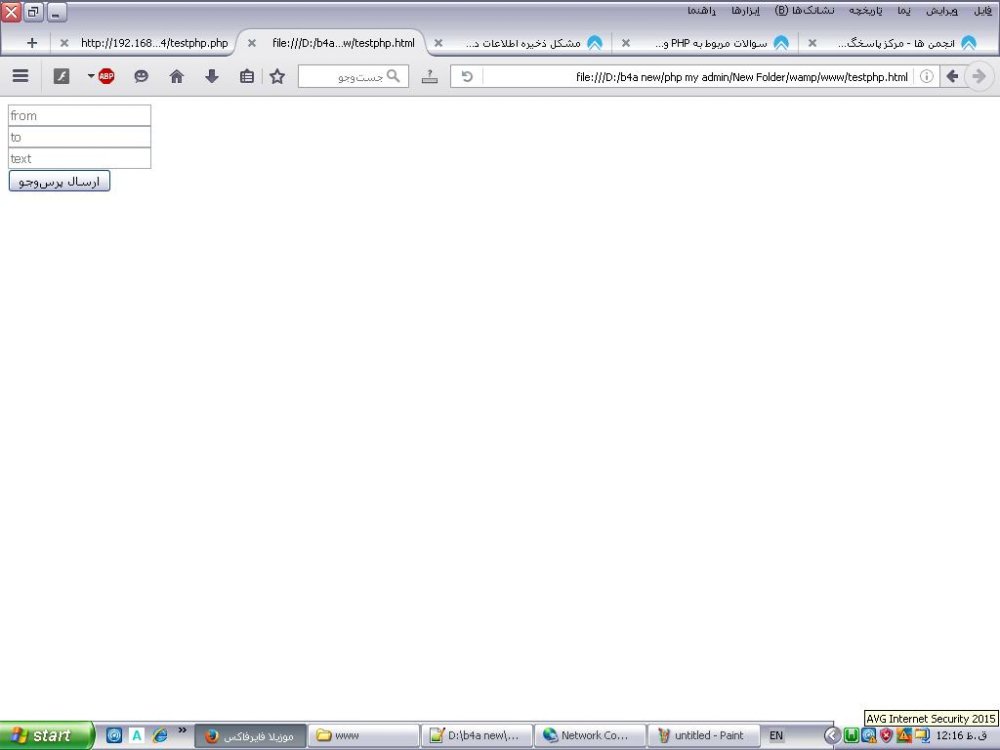This screenshot has height=750, width=1000.
Task: Click the smiley face toolbar icon
Action: pyautogui.click(x=141, y=76)
